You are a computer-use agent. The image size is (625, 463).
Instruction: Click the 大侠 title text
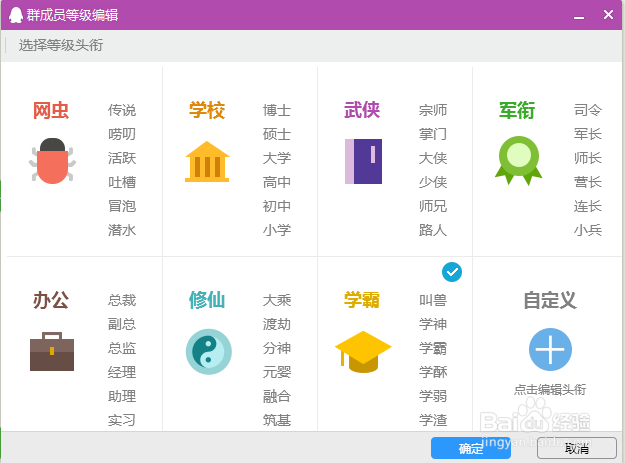[x=433, y=158]
